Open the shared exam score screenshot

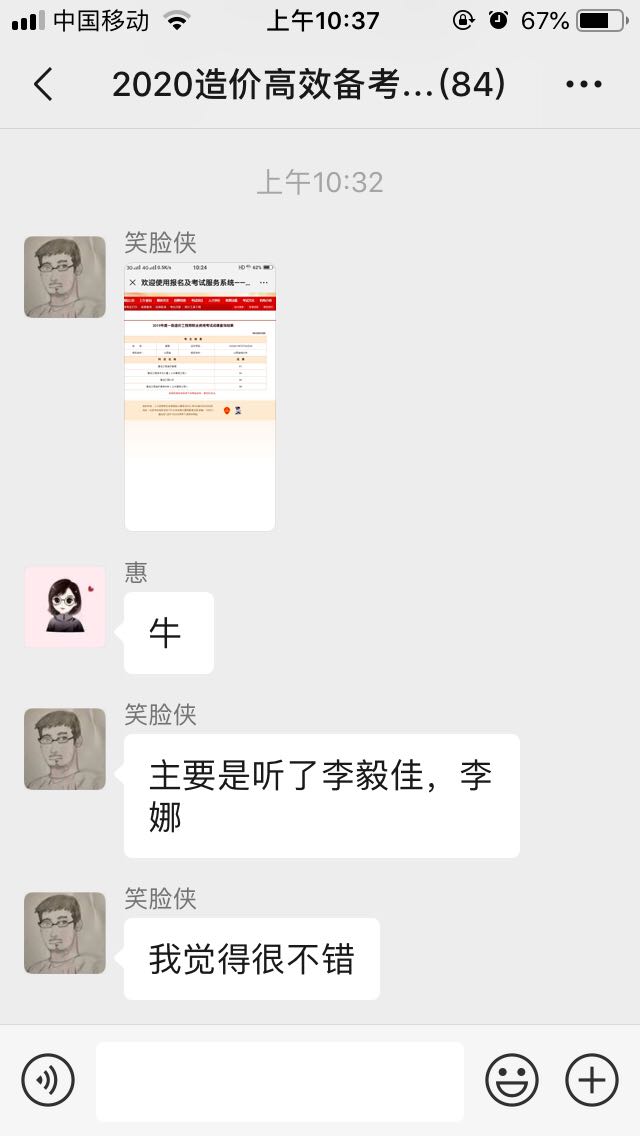coord(200,396)
